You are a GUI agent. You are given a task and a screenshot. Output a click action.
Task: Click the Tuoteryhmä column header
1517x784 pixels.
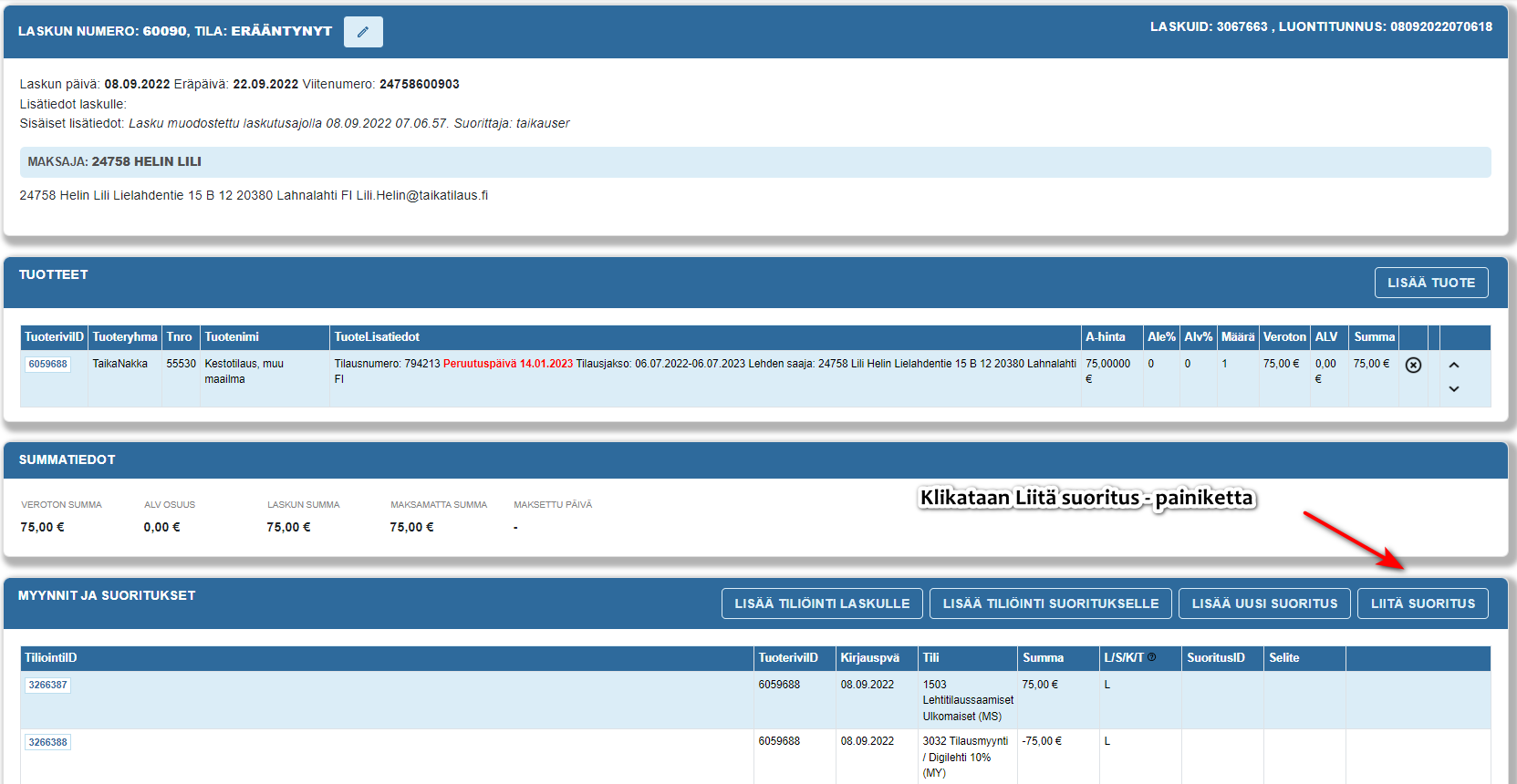tap(125, 337)
